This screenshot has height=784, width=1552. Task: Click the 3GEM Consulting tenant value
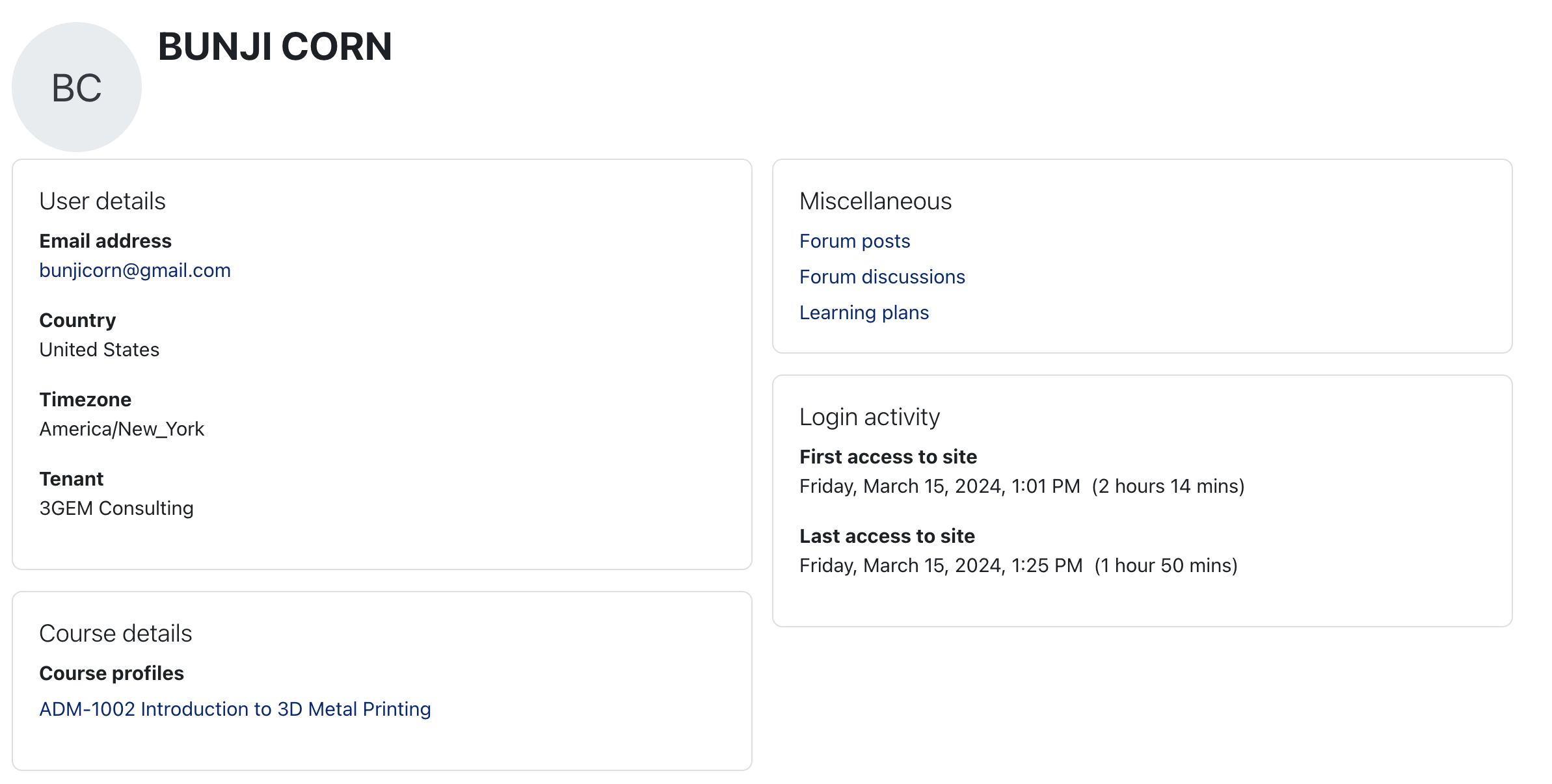pyautogui.click(x=116, y=508)
